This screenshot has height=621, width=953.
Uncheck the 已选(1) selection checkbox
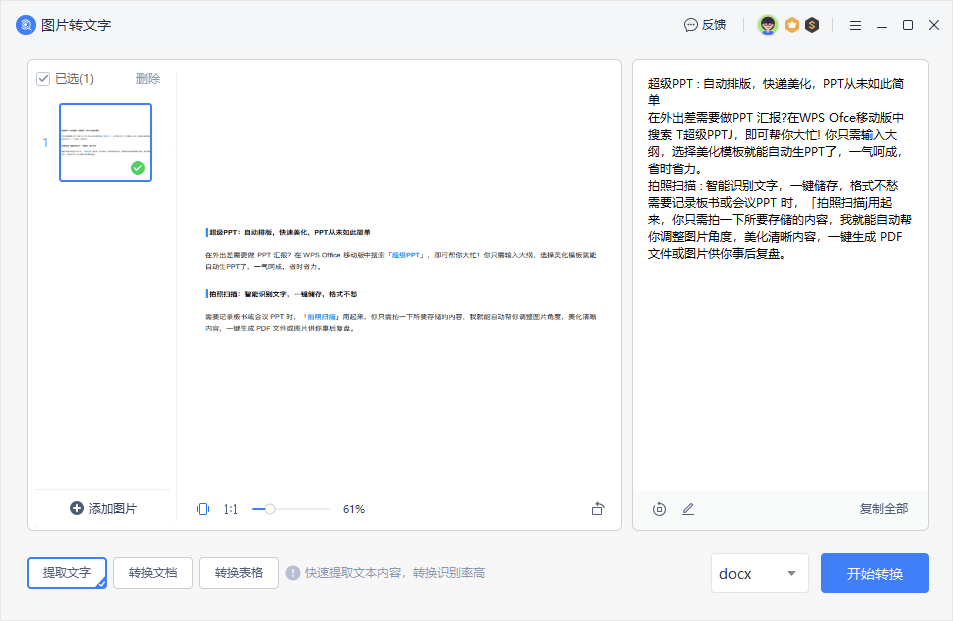click(x=42, y=78)
